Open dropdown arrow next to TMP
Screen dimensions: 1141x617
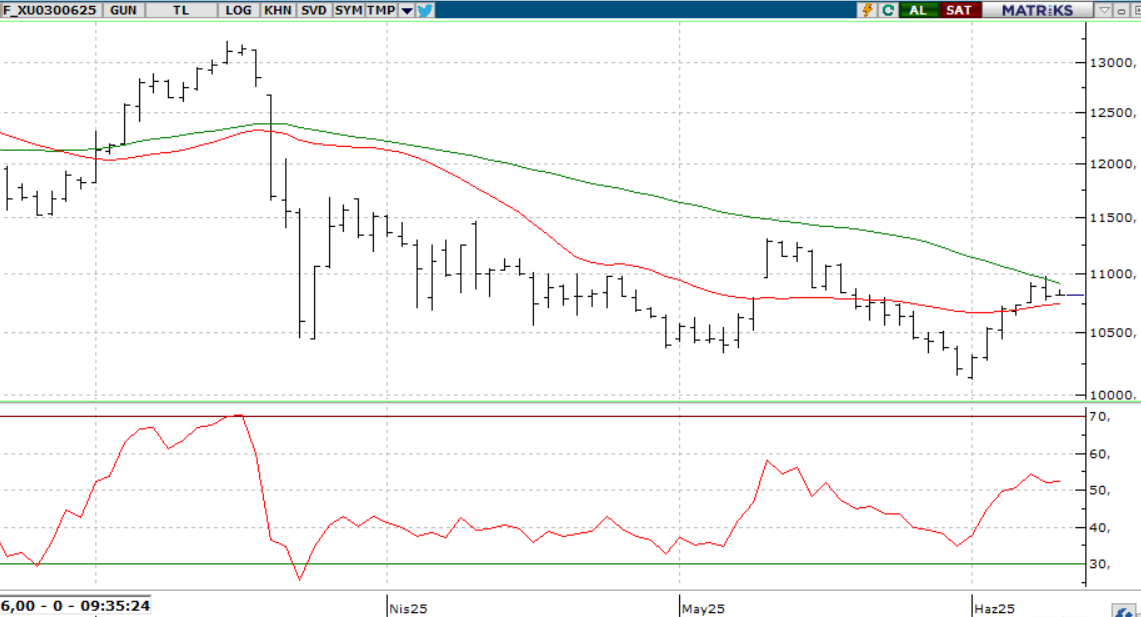(407, 10)
